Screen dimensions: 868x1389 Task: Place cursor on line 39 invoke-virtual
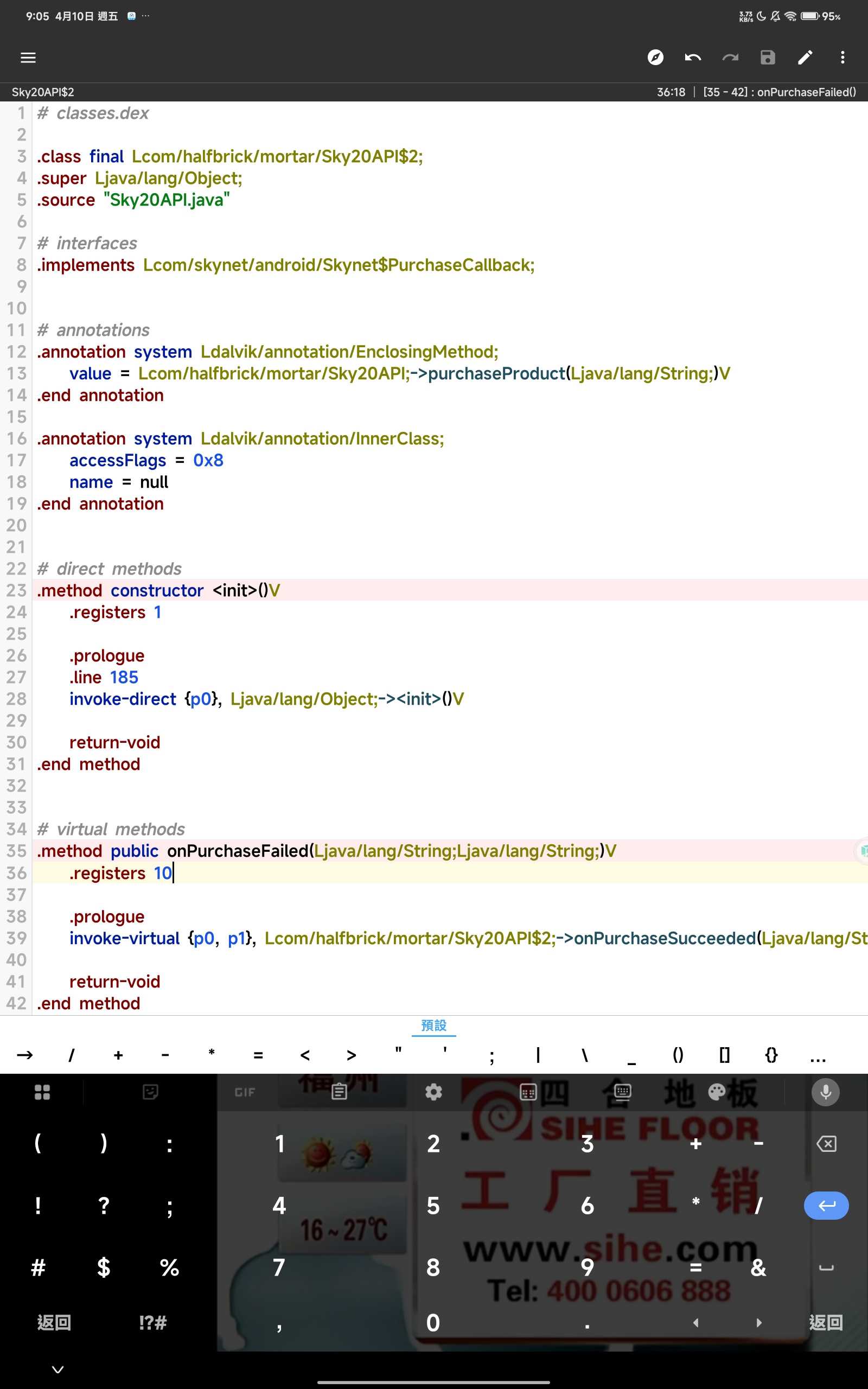tap(125, 939)
